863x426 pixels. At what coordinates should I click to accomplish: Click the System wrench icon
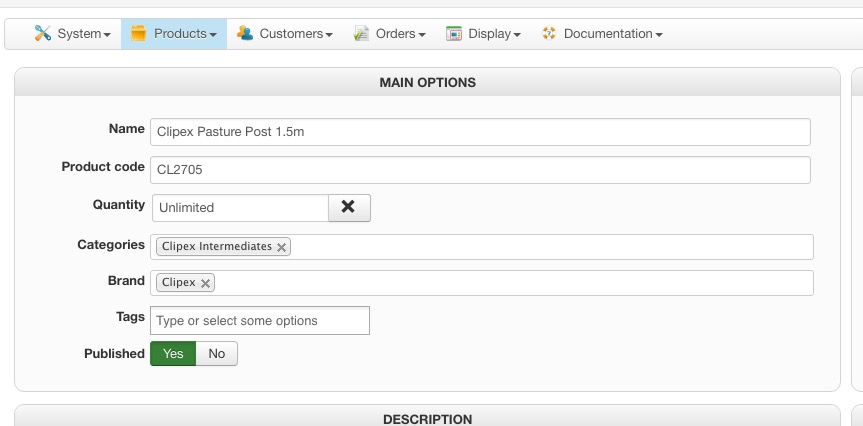42,34
